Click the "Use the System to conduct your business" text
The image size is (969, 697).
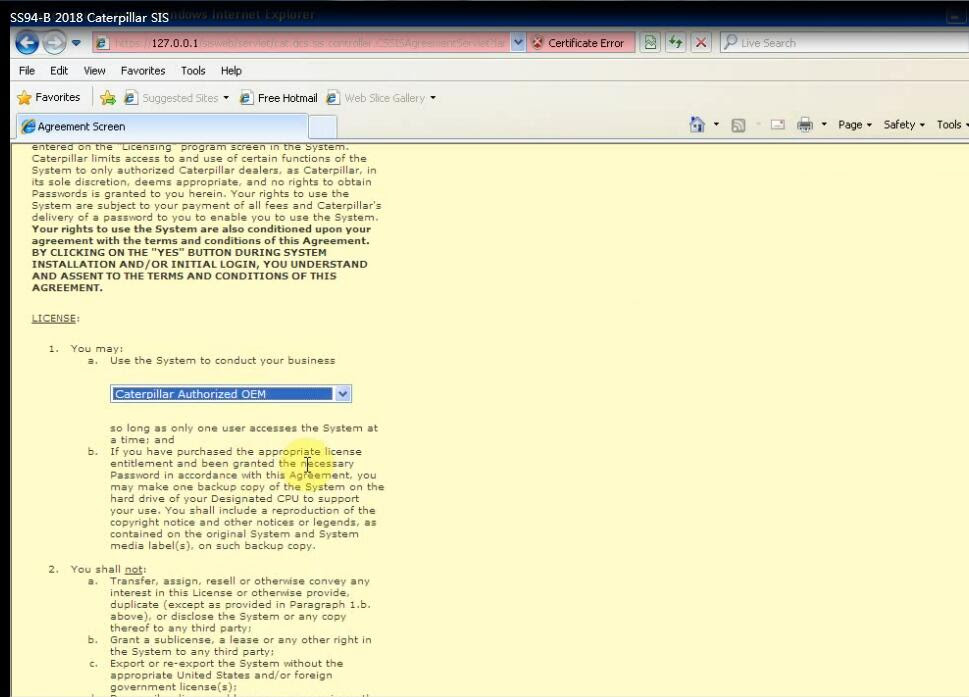point(222,361)
